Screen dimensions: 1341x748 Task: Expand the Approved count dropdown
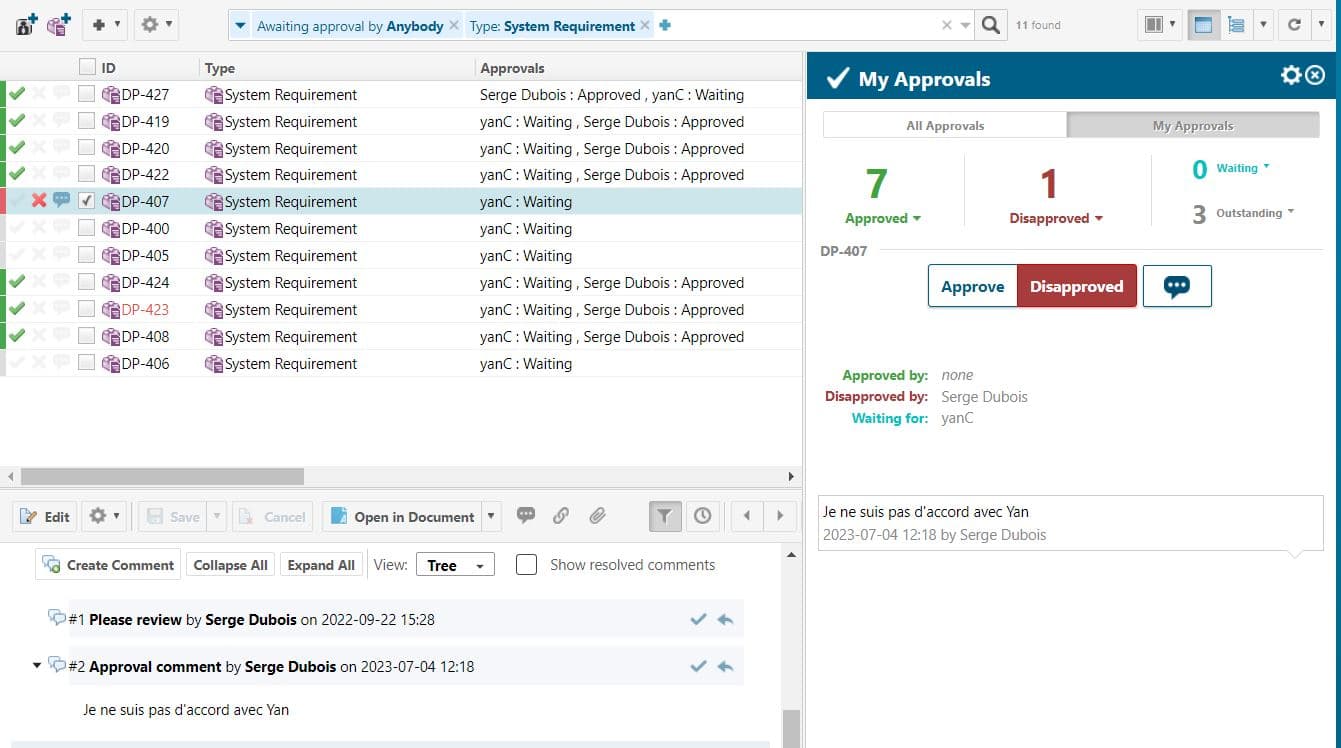click(883, 219)
